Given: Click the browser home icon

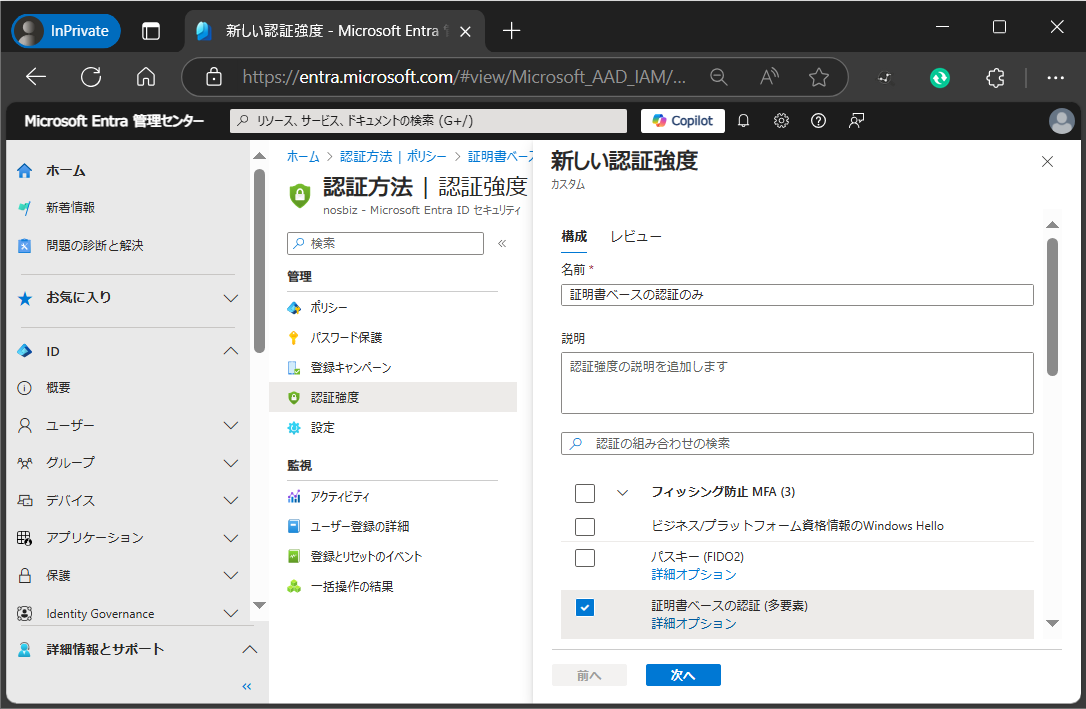Looking at the screenshot, I should click(146, 77).
